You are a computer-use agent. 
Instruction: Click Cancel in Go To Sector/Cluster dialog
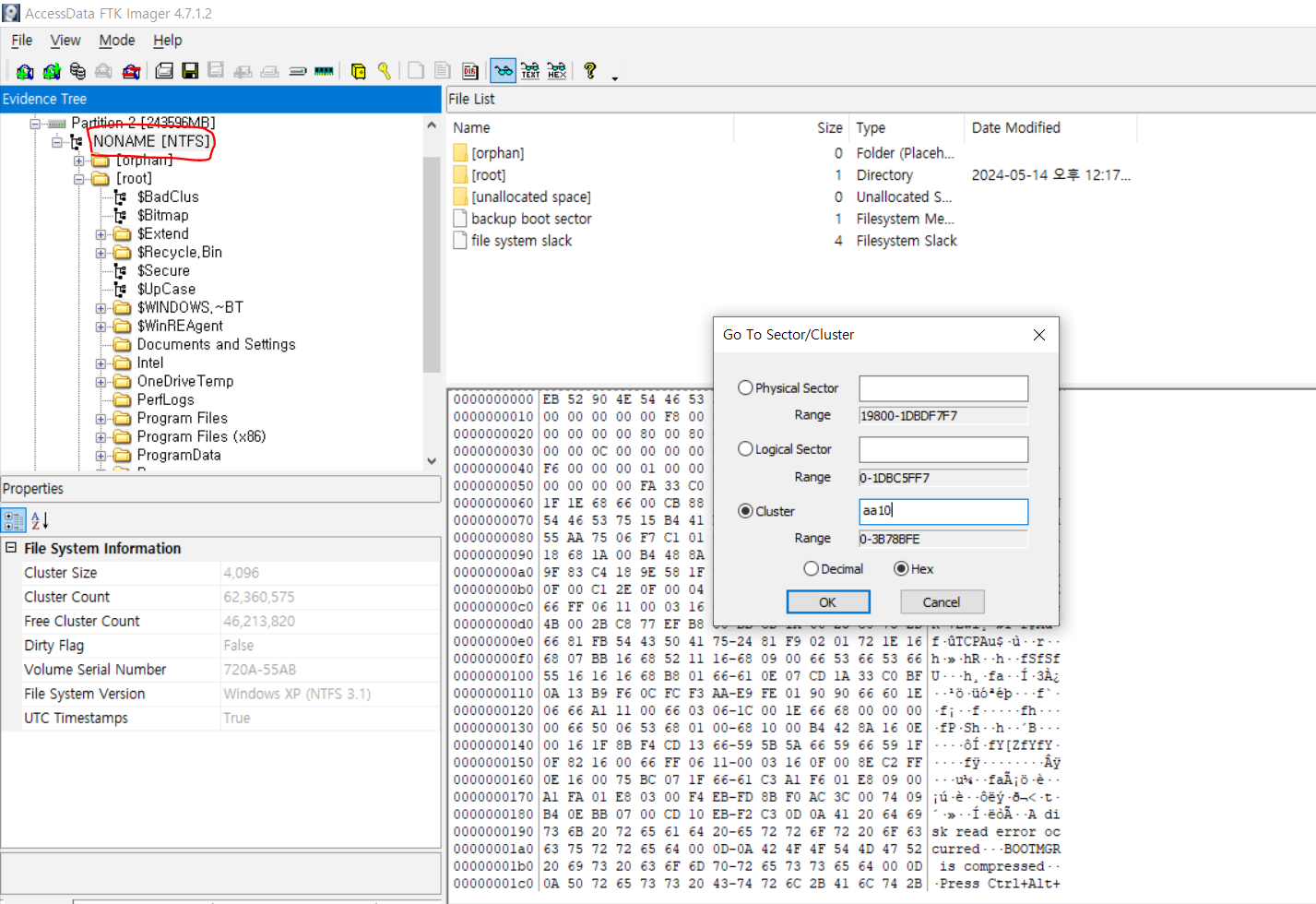[x=942, y=602]
